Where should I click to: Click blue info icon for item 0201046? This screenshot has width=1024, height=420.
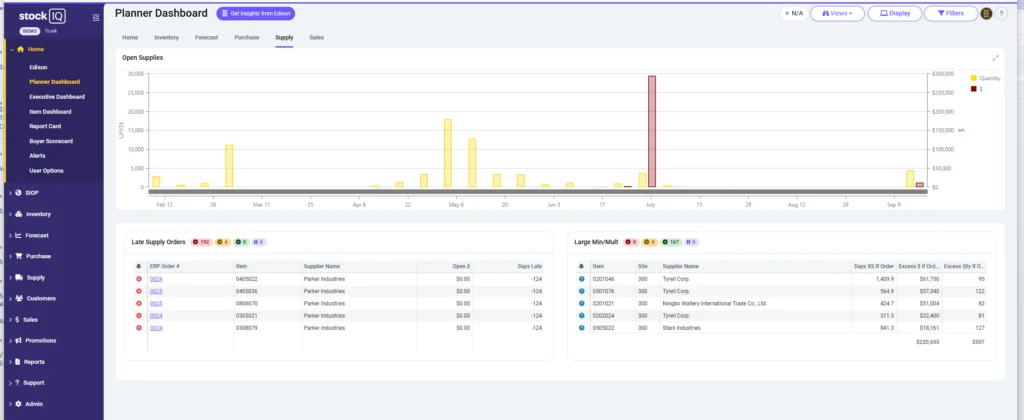tap(581, 279)
